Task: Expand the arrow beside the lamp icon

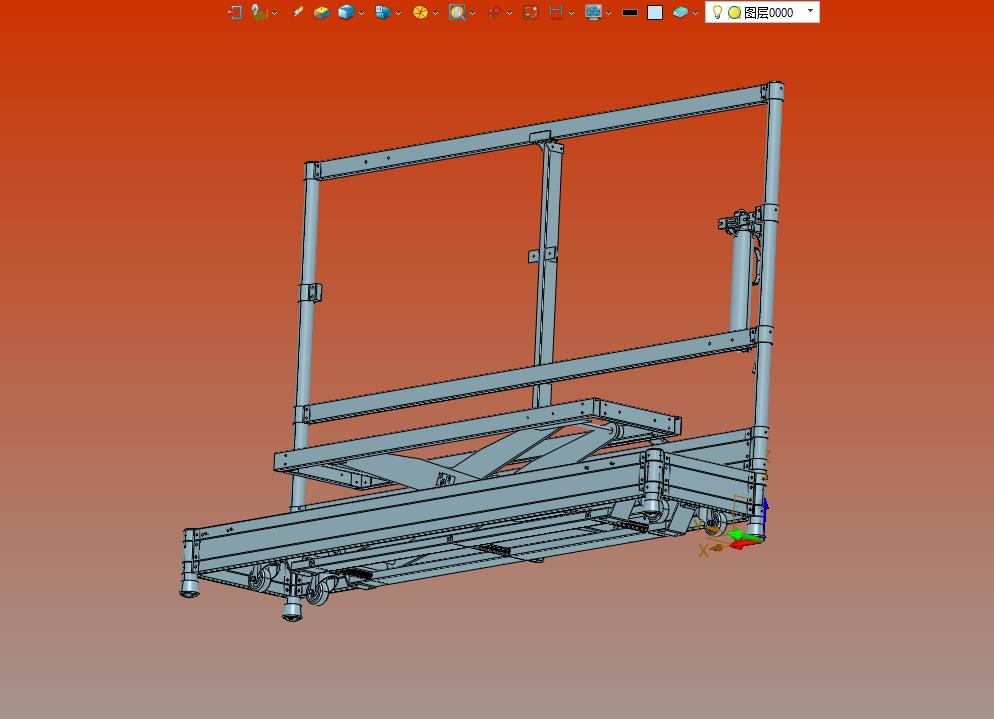Action: click(x=274, y=13)
